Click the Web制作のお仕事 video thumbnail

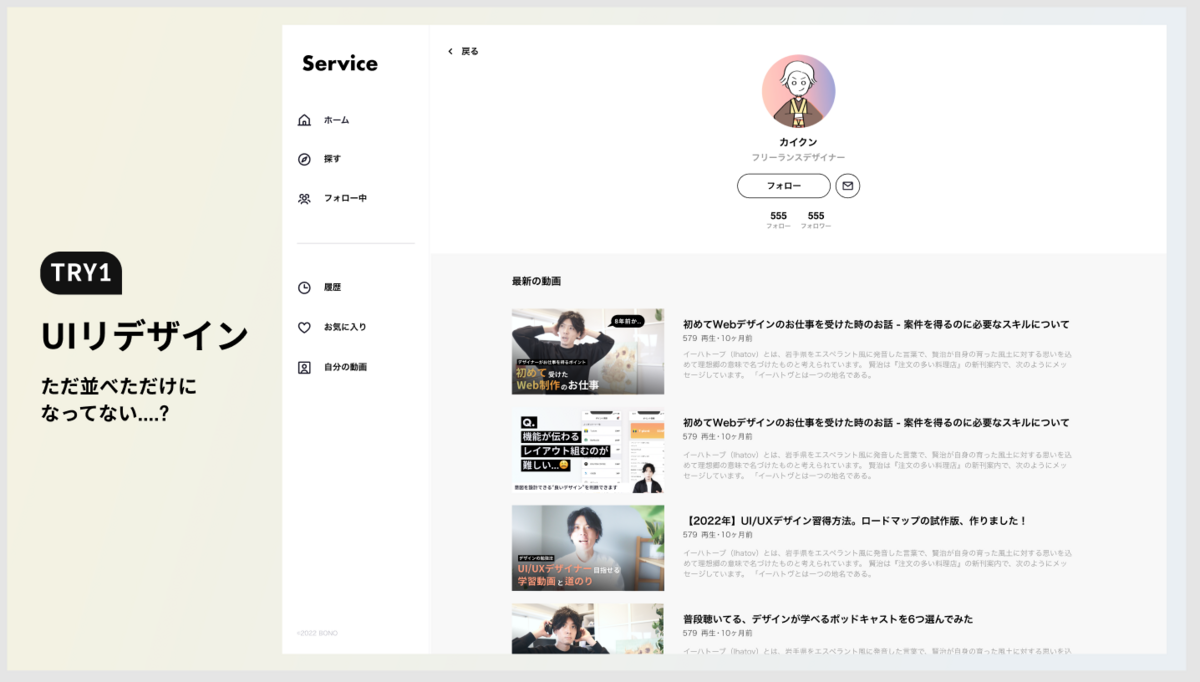588,351
